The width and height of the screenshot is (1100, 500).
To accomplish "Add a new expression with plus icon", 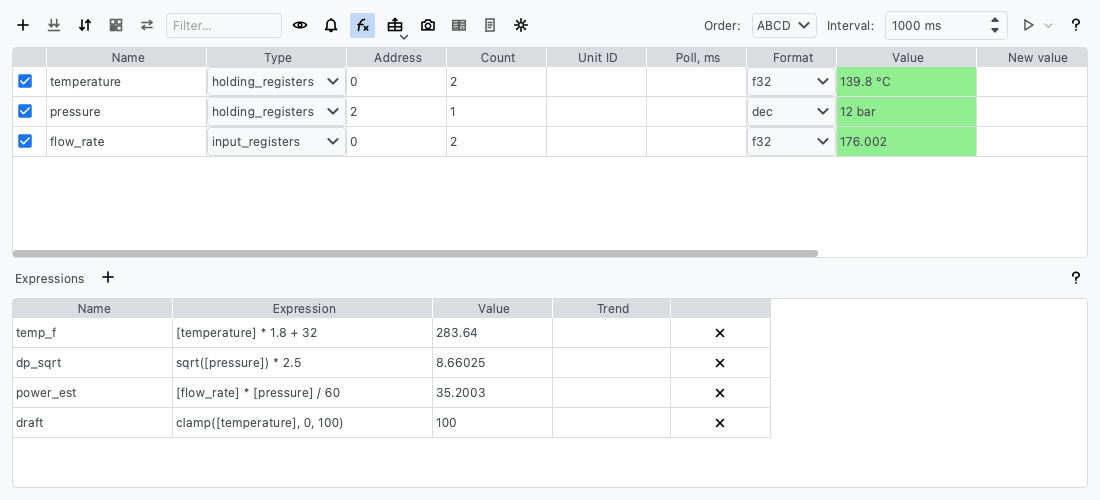I will [107, 277].
